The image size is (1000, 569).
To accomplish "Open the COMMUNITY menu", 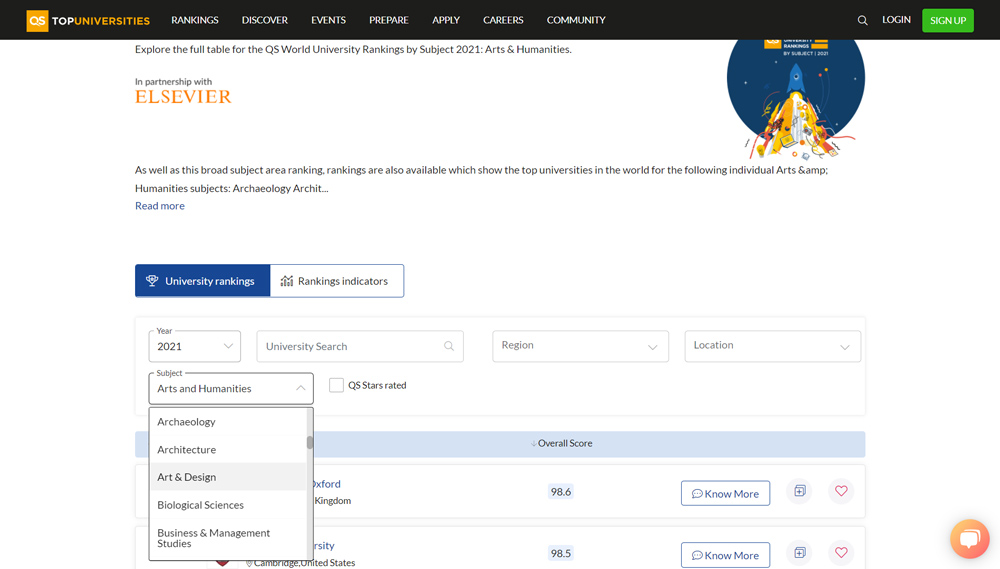I will [576, 20].
